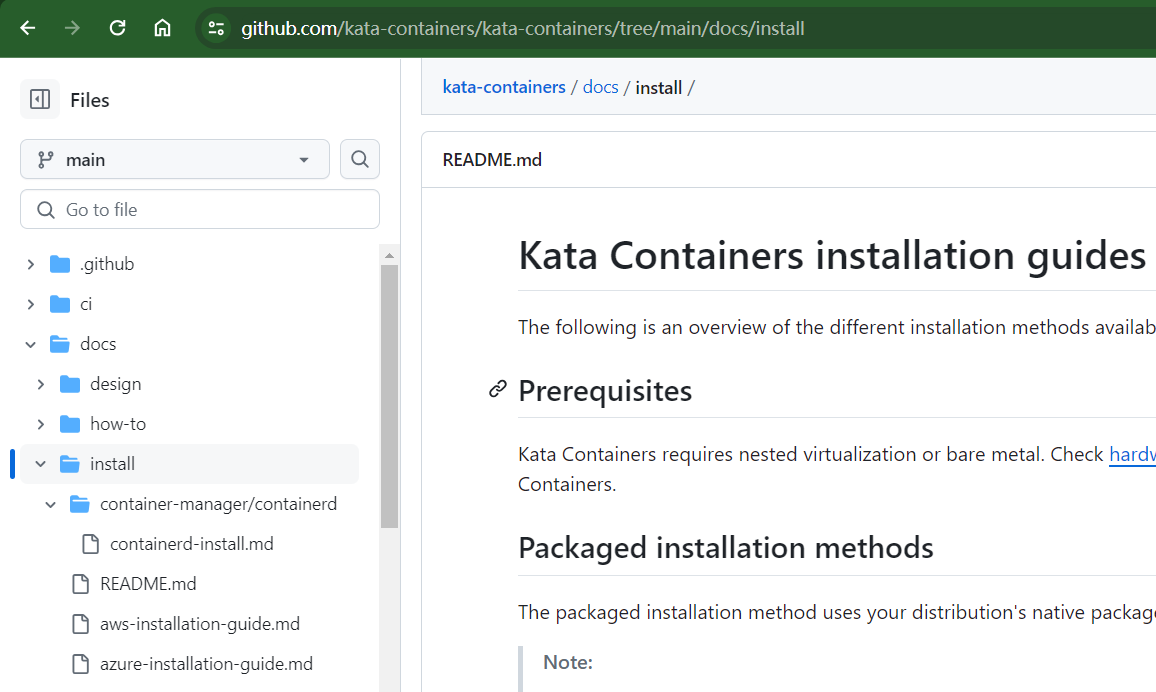Viewport: 1156px width, 692px height.
Task: Expand the ci folder chevron
Action: (31, 304)
